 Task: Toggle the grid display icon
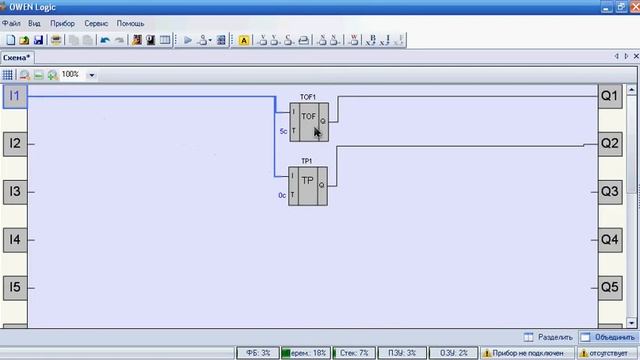pos(8,75)
